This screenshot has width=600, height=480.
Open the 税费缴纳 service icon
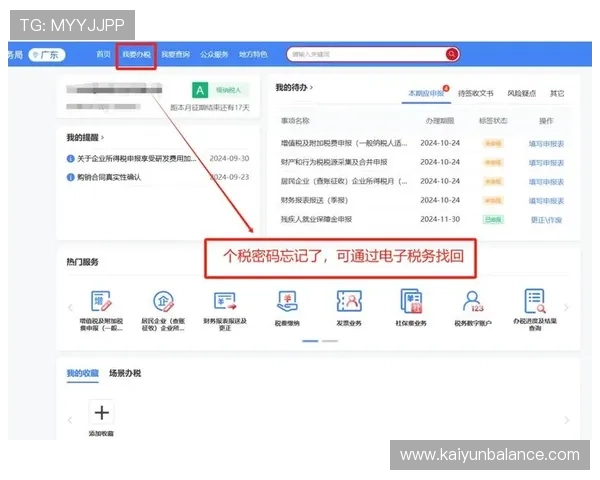click(287, 302)
